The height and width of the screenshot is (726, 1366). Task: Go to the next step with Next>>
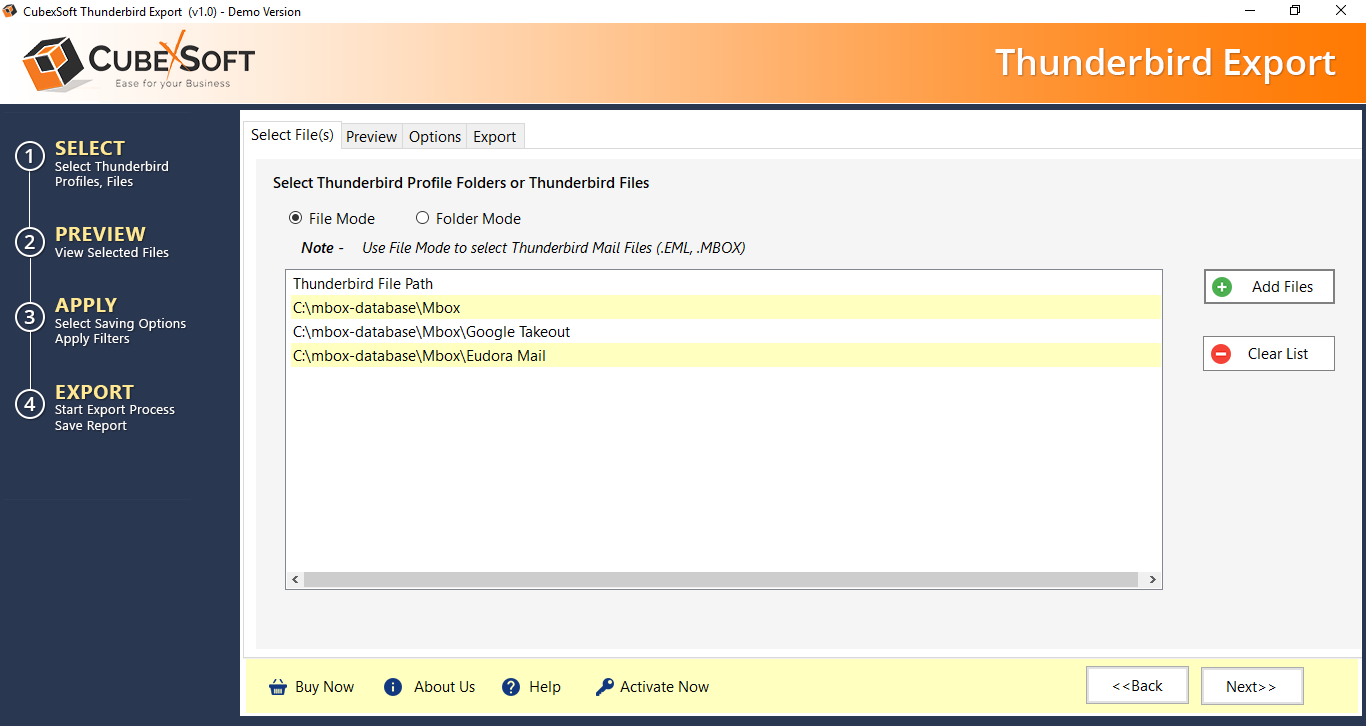1252,686
